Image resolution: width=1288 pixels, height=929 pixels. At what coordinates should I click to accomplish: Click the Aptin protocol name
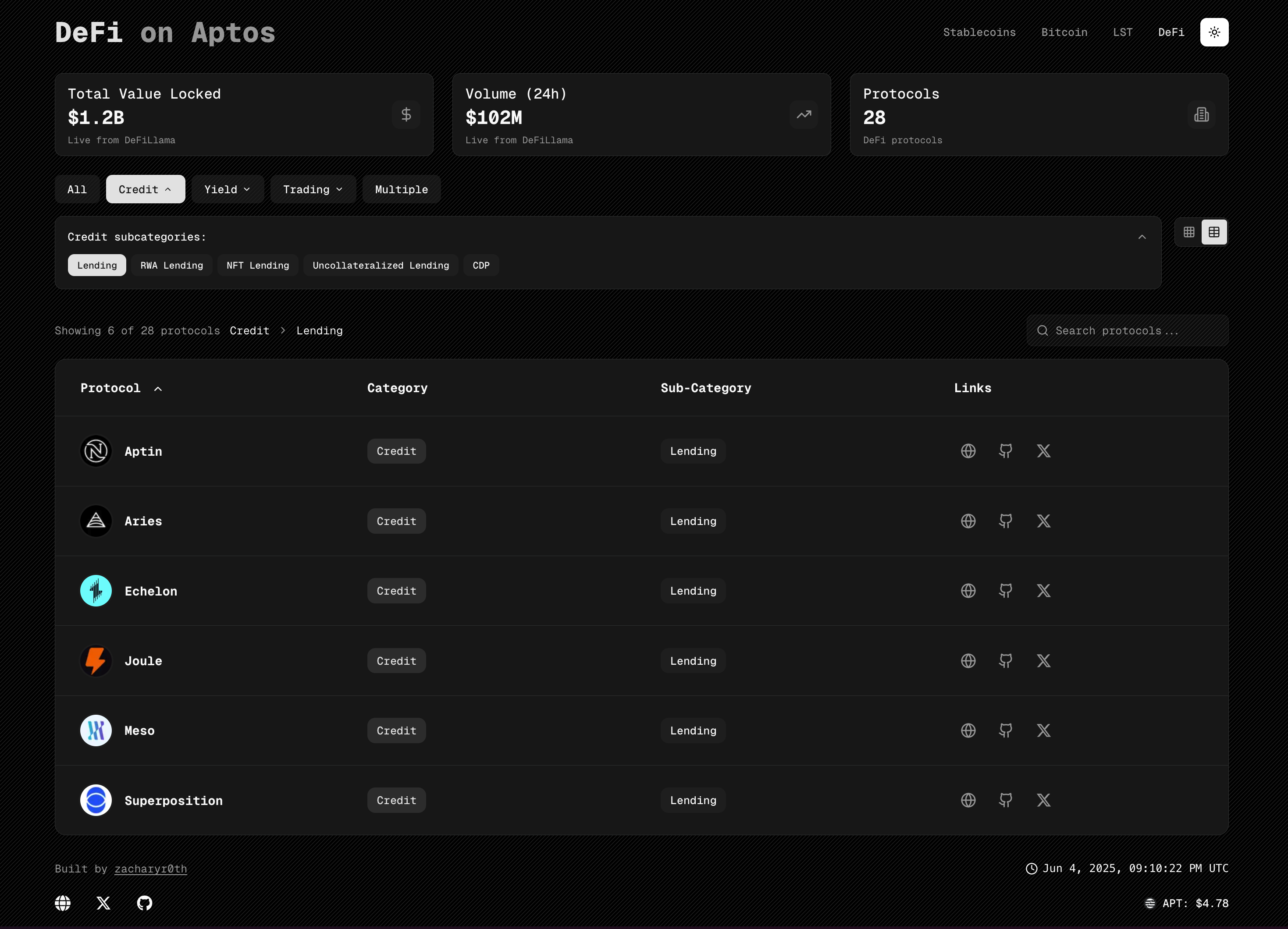pos(143,451)
